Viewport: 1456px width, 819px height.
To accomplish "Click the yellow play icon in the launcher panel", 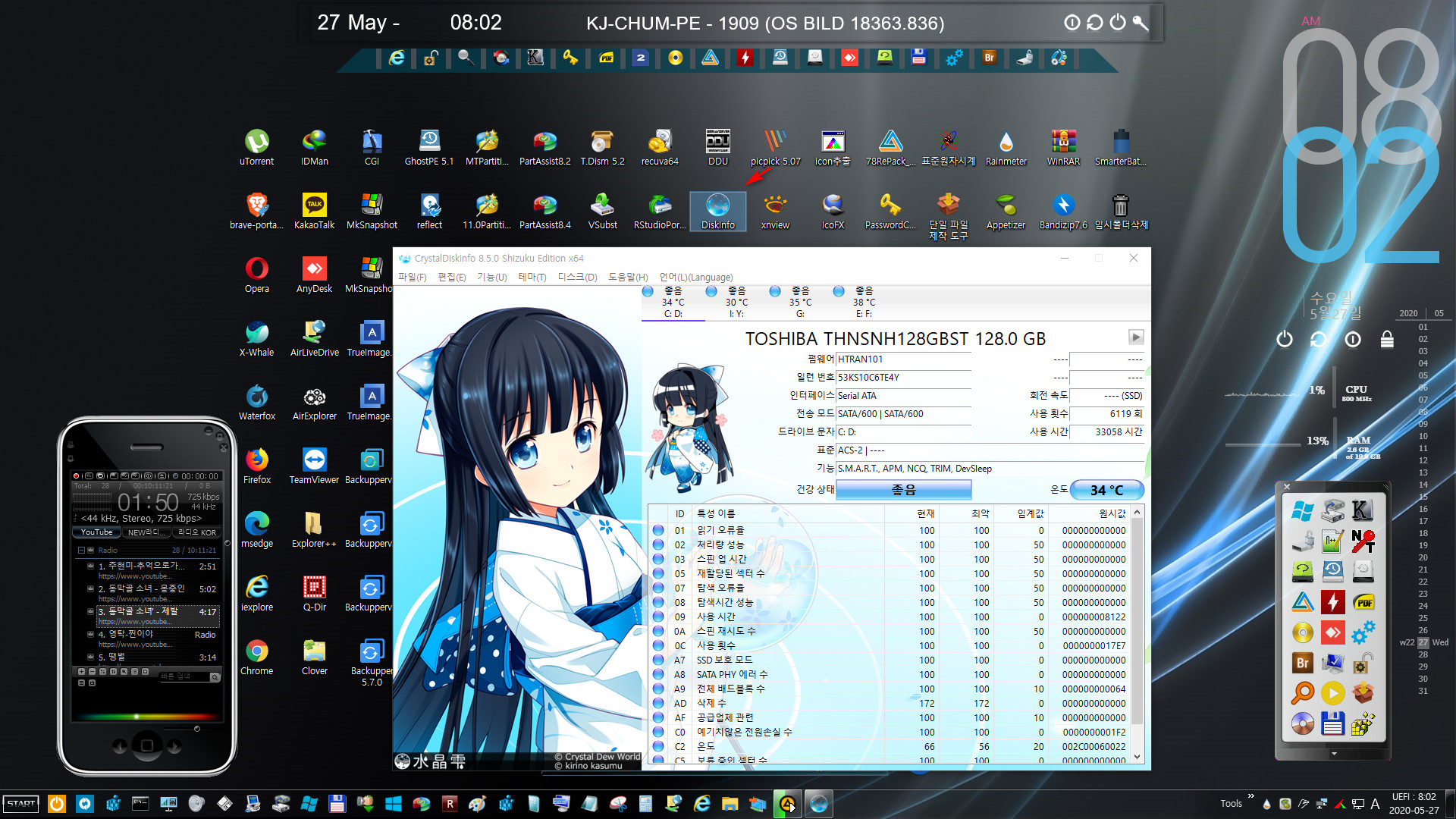I will coord(1332,693).
